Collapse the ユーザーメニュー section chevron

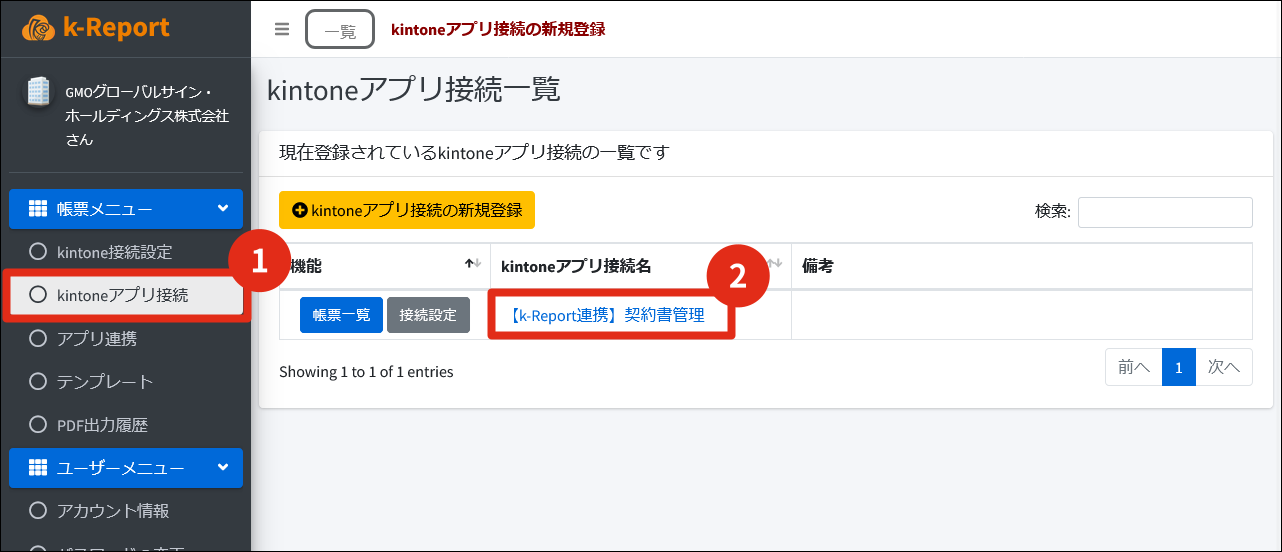click(222, 468)
